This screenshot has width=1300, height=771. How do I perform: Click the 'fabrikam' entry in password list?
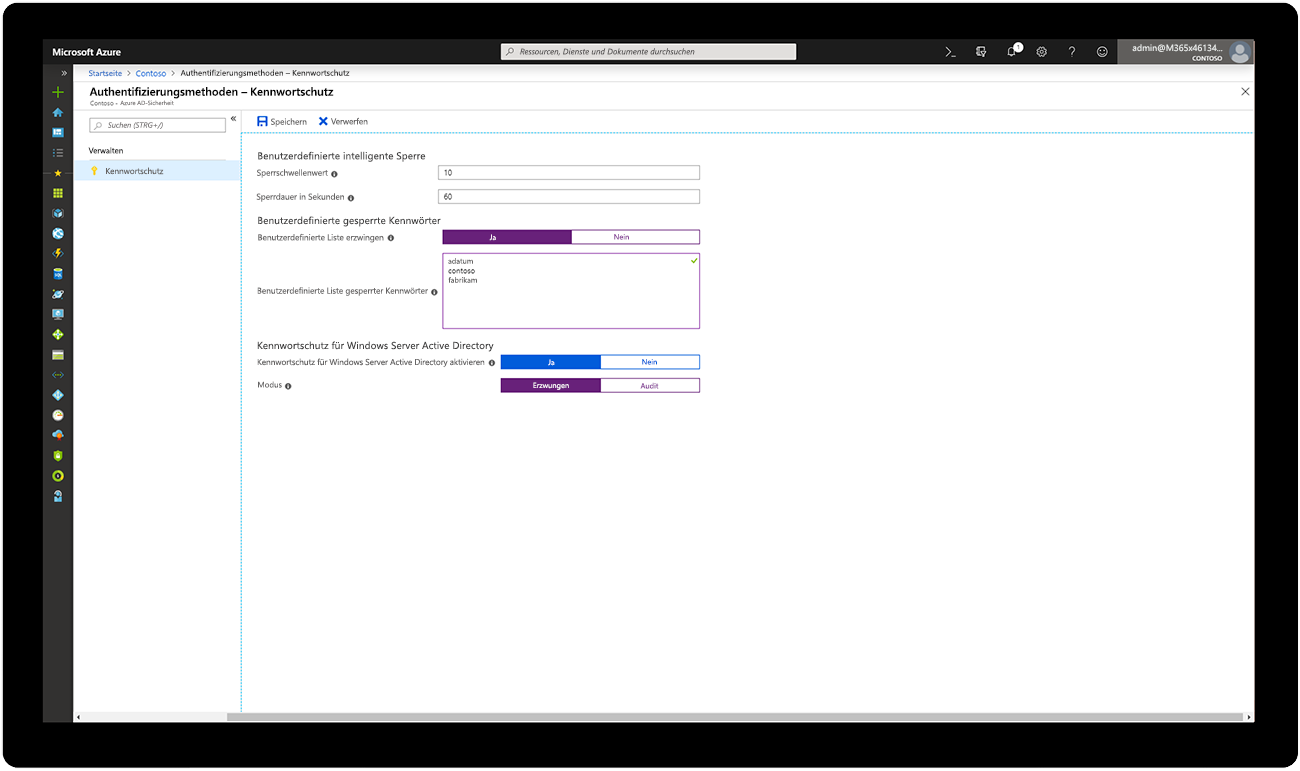[463, 280]
